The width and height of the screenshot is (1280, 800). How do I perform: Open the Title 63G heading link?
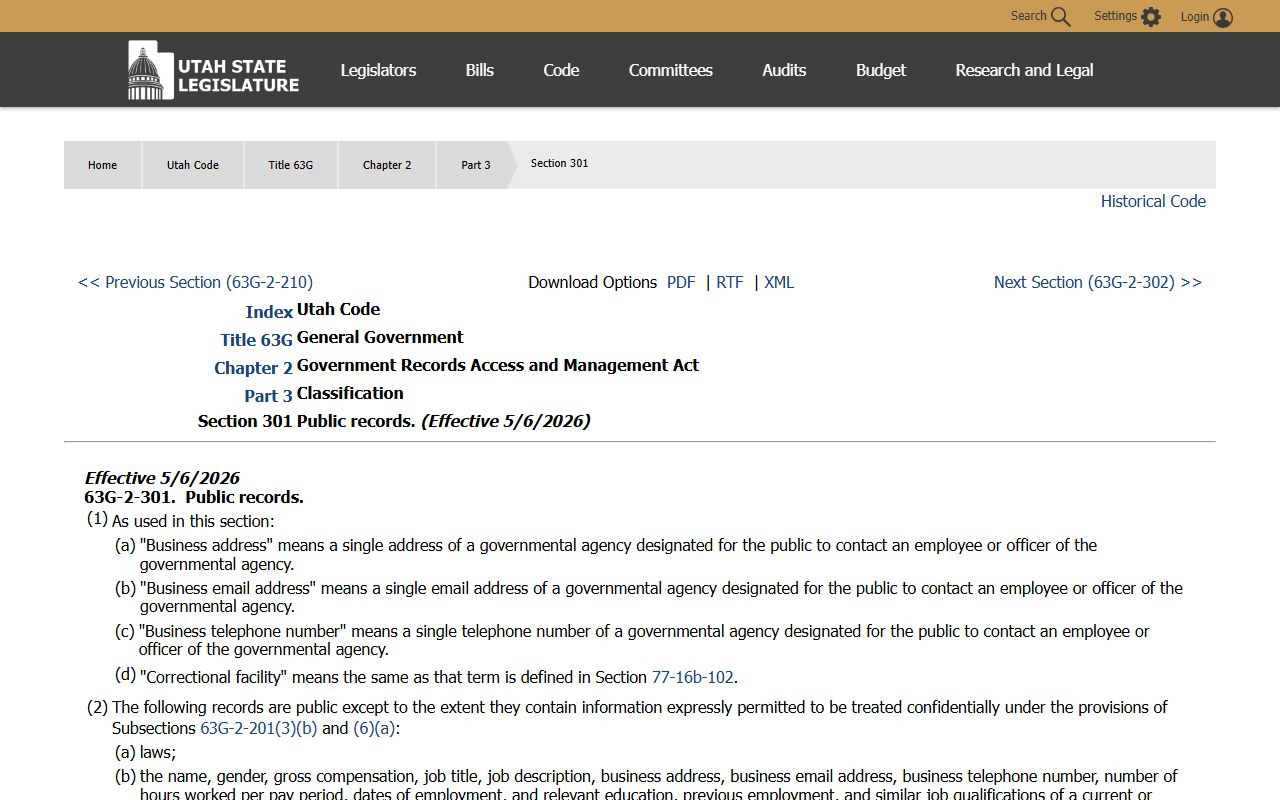click(x=257, y=340)
